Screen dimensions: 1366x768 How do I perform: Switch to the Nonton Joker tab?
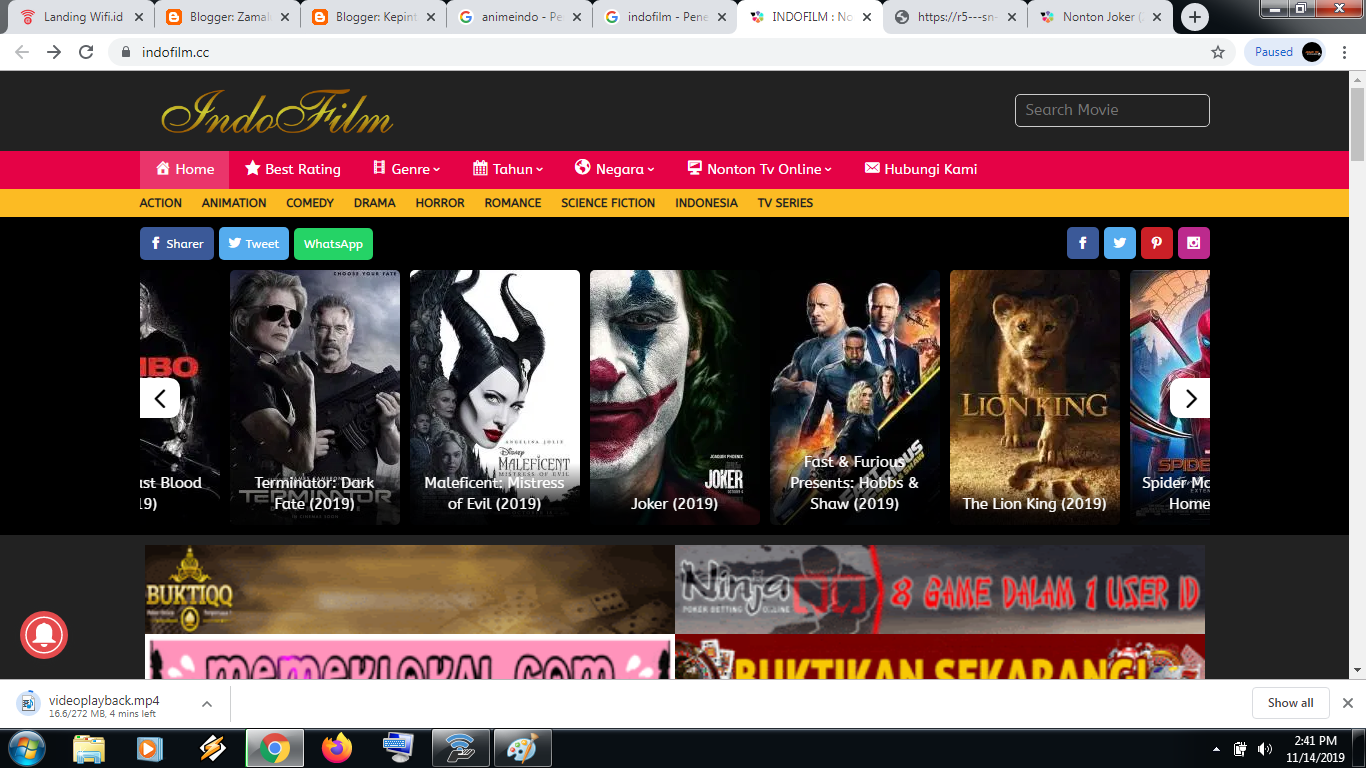click(1100, 17)
